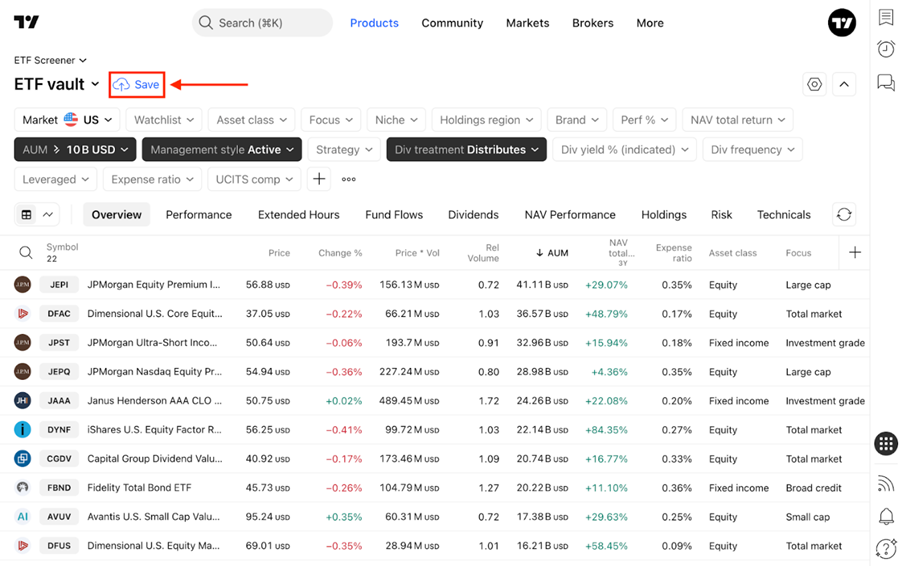Image resolution: width=902 pixels, height=566 pixels.
Task: Open the more filters ellipsis
Action: coord(349,179)
